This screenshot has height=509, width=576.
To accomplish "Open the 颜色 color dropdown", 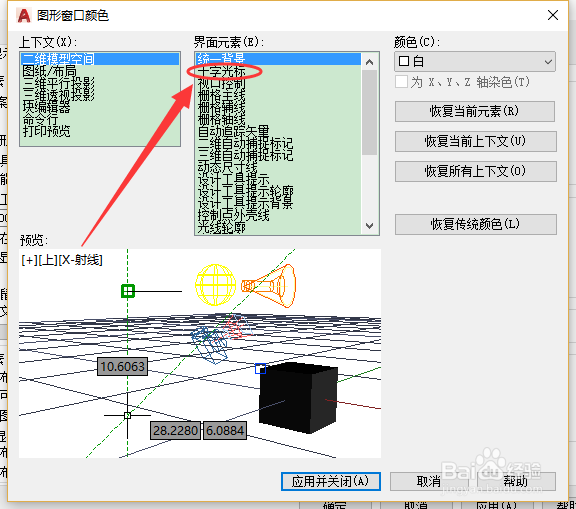I will coord(475,61).
